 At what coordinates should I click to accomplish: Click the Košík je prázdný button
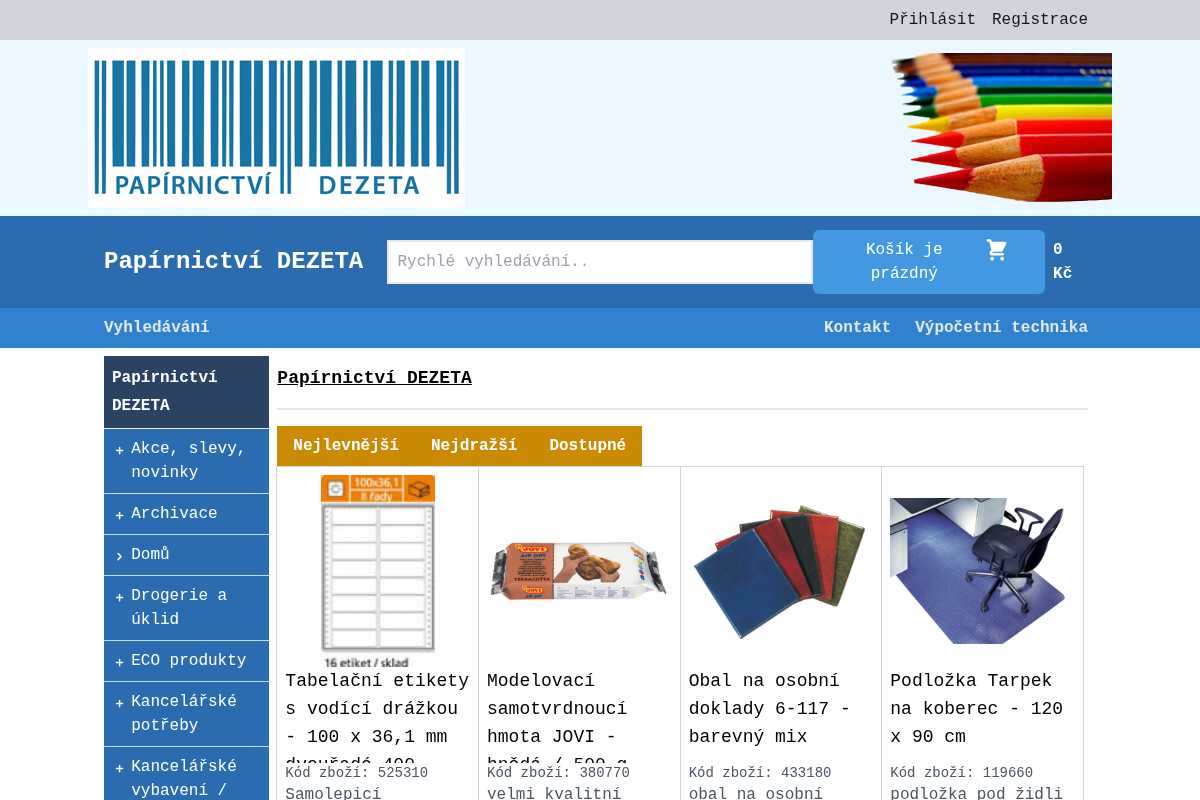[929, 262]
